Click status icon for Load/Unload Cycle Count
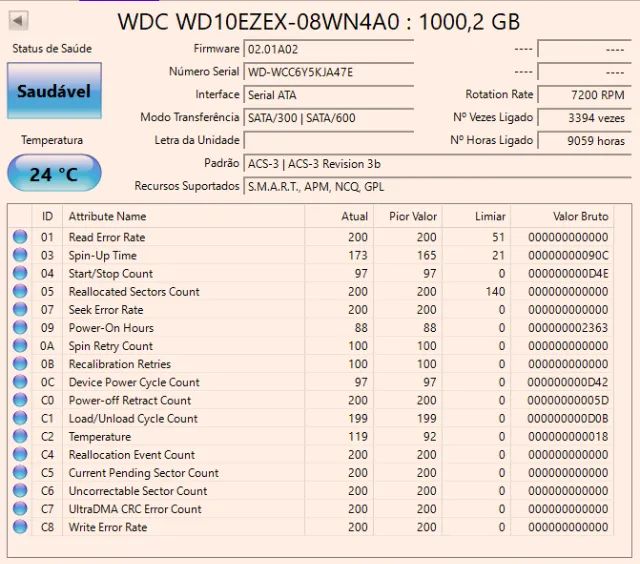 point(20,418)
